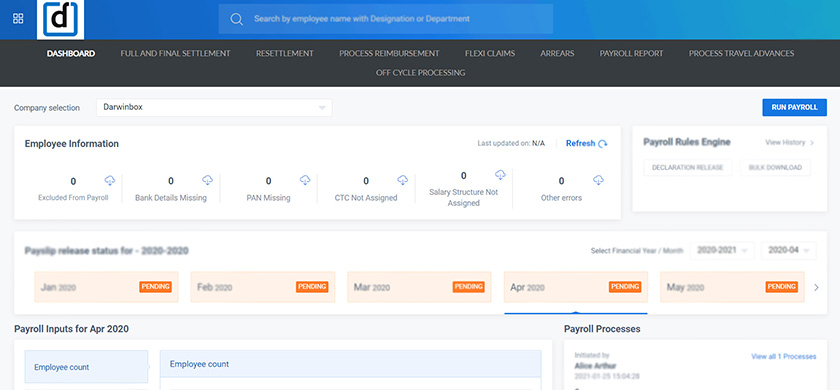The height and width of the screenshot is (390, 840).
Task: Click the Bank Details Missing label
Action: point(171,198)
